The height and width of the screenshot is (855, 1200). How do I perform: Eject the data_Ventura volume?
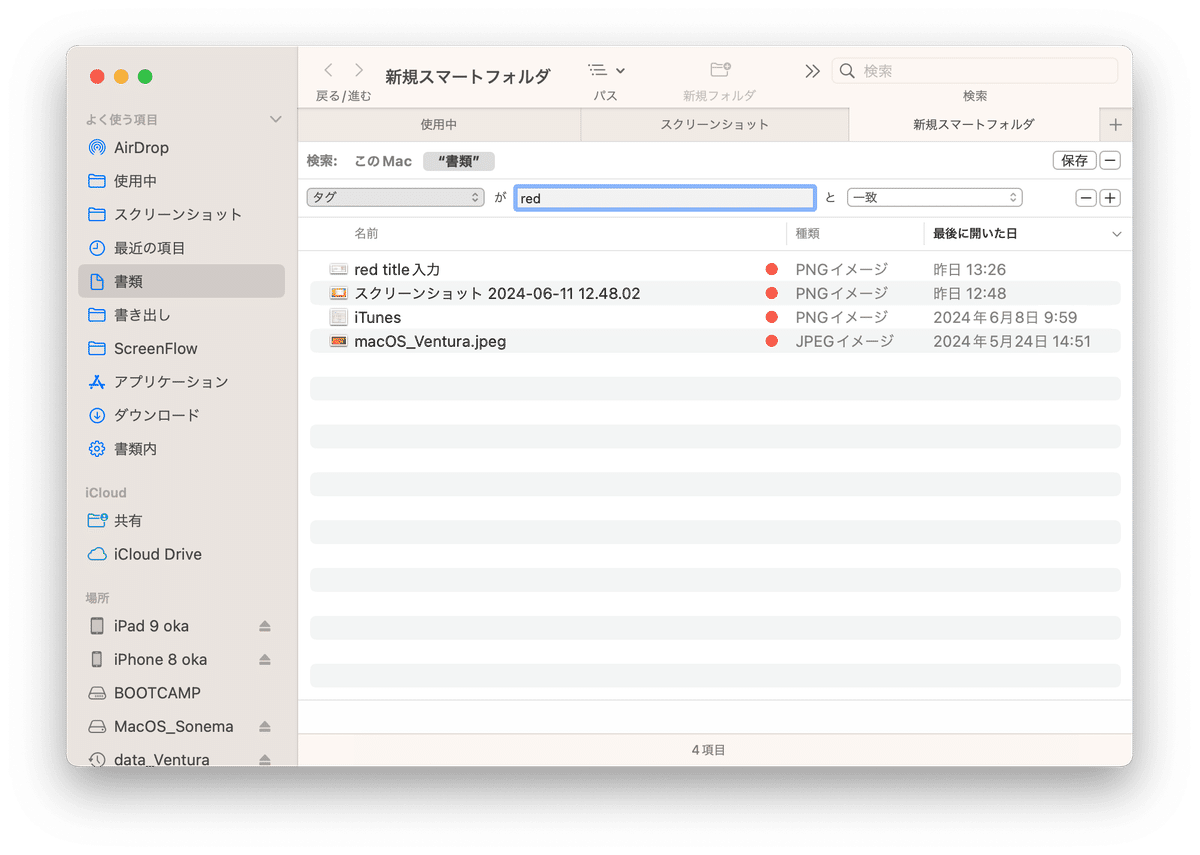coord(265,759)
